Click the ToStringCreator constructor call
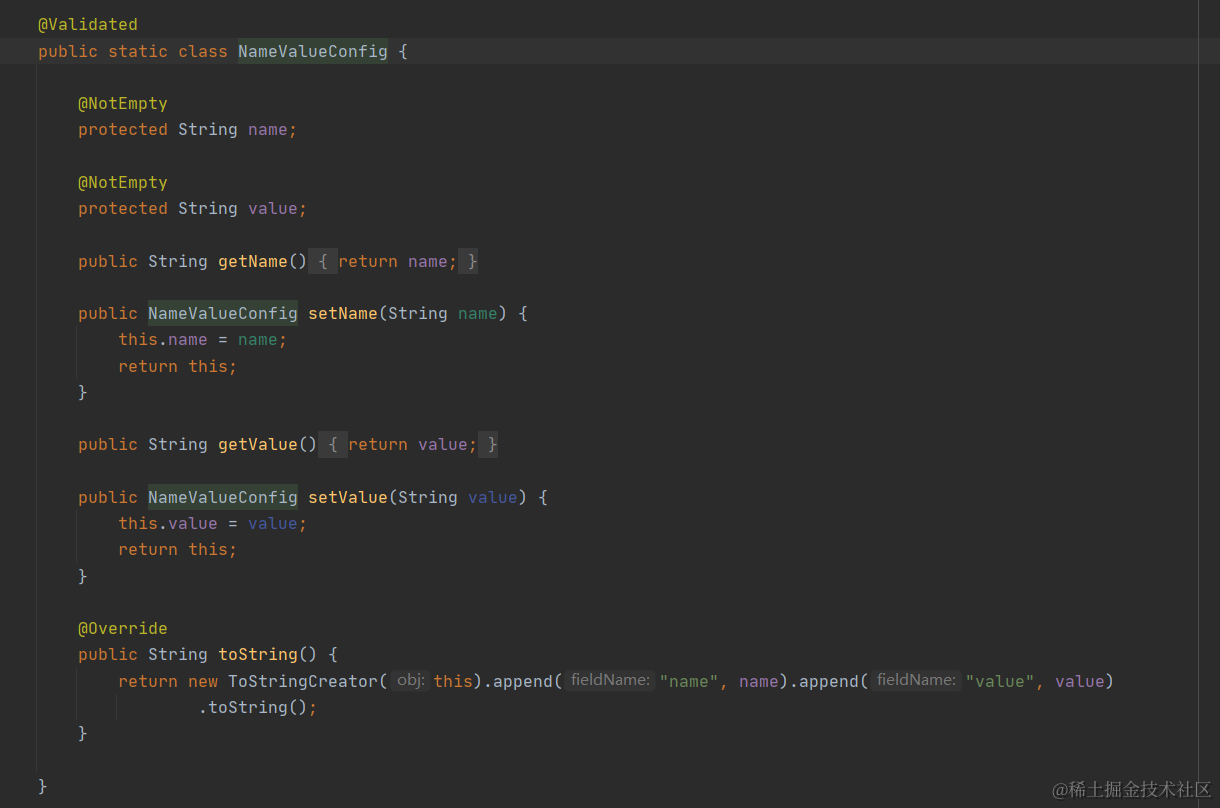The height and width of the screenshot is (808, 1220). (303, 681)
